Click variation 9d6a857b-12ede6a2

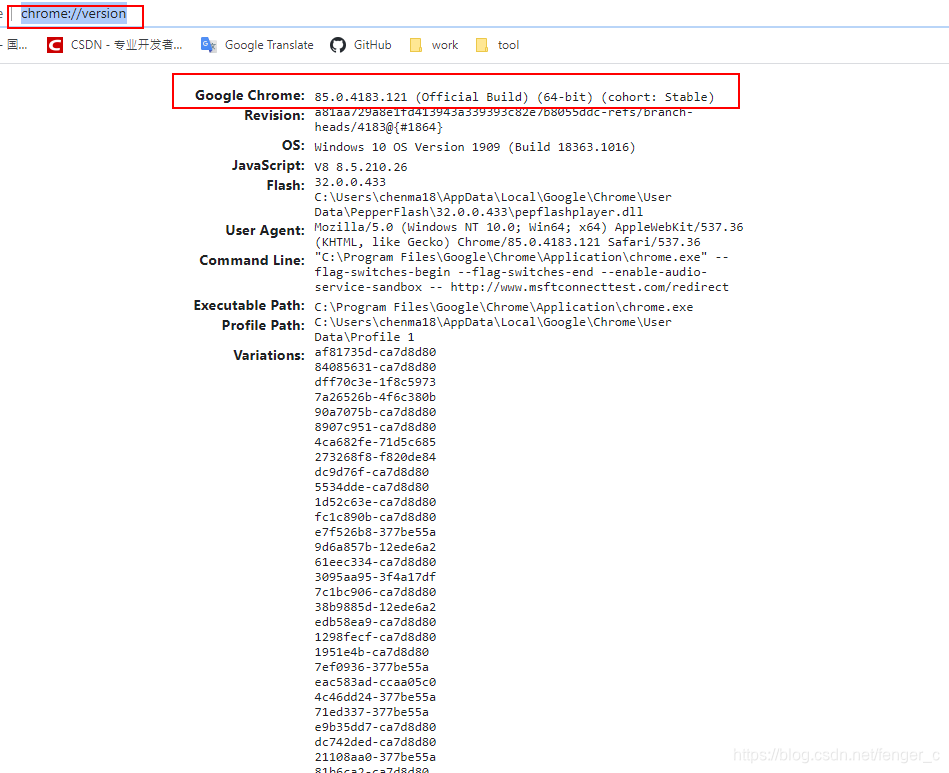[375, 547]
